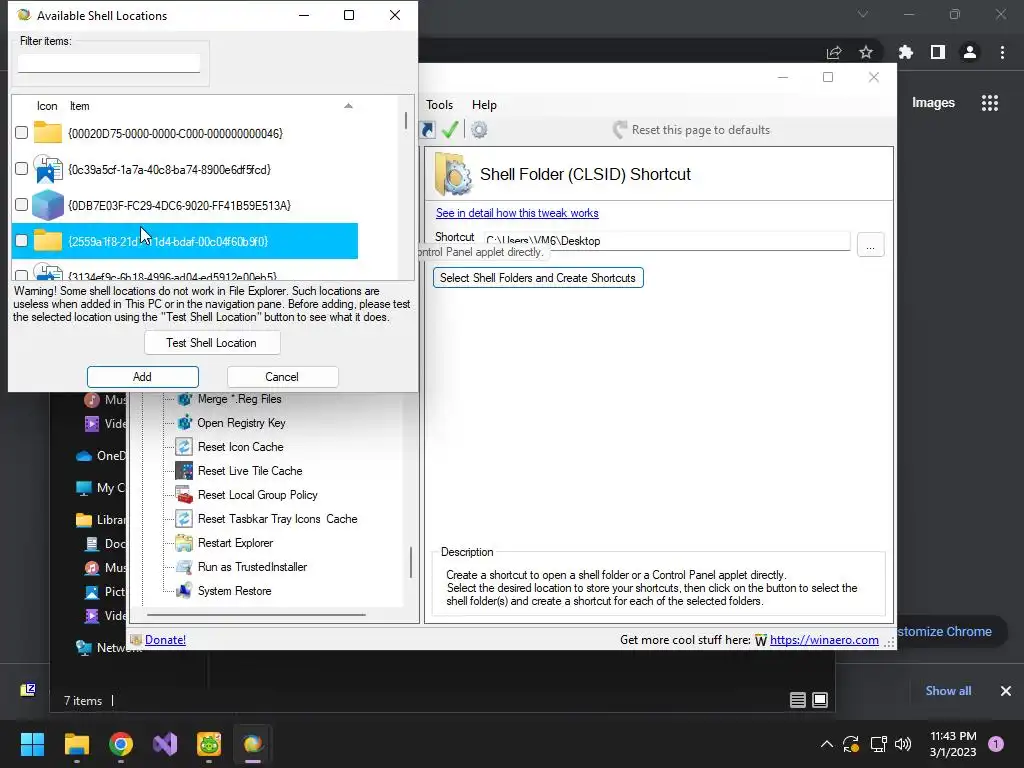The height and width of the screenshot is (768, 1024).
Task: Check the {0c39a5cf-1a7a-40c8-ba74-8900e6df5fcd} checkbox
Action: 22,168
